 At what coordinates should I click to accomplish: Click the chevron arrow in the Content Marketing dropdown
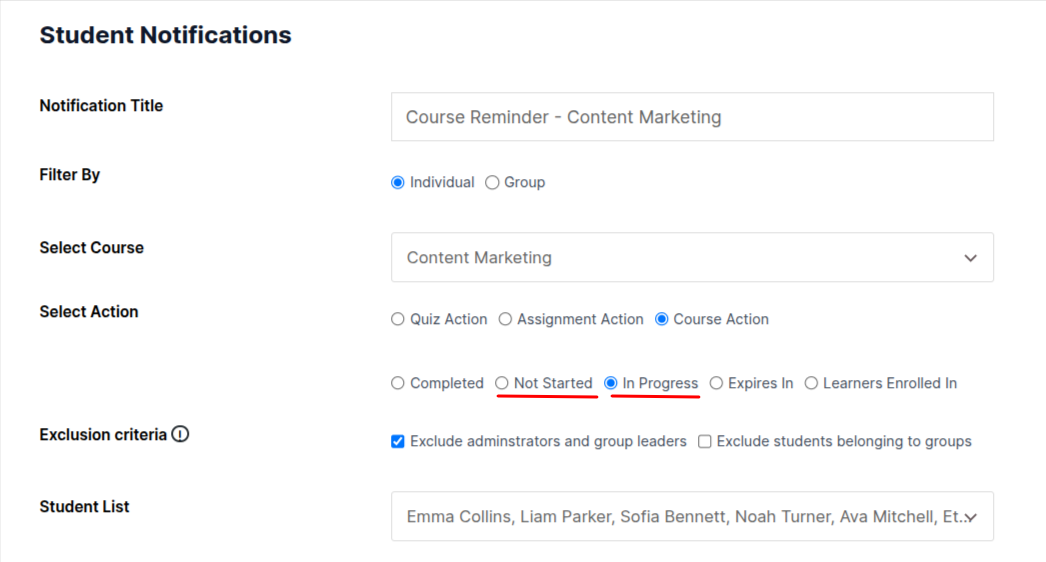pyautogui.click(x=970, y=258)
